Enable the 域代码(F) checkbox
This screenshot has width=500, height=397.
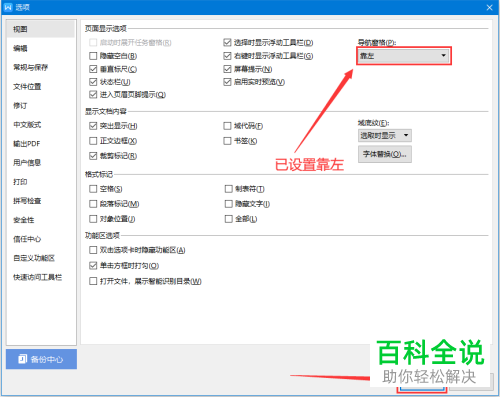227,126
